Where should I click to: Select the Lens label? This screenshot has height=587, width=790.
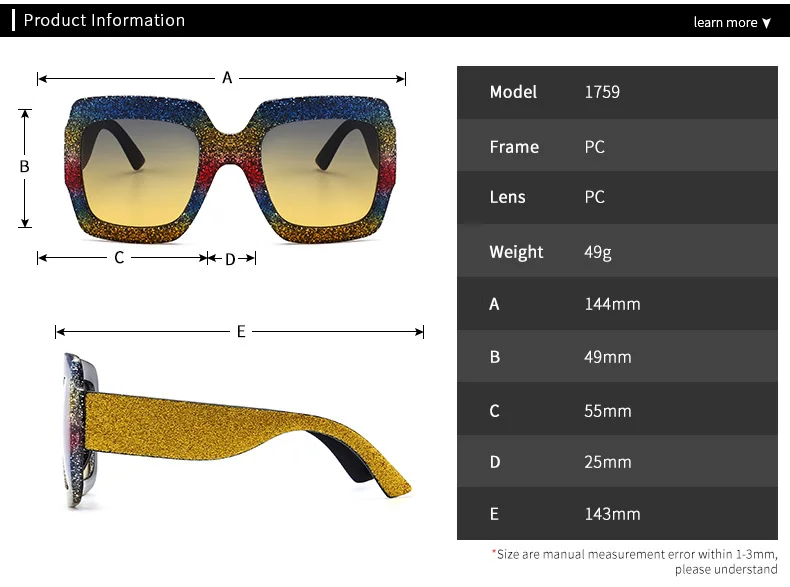pos(507,197)
